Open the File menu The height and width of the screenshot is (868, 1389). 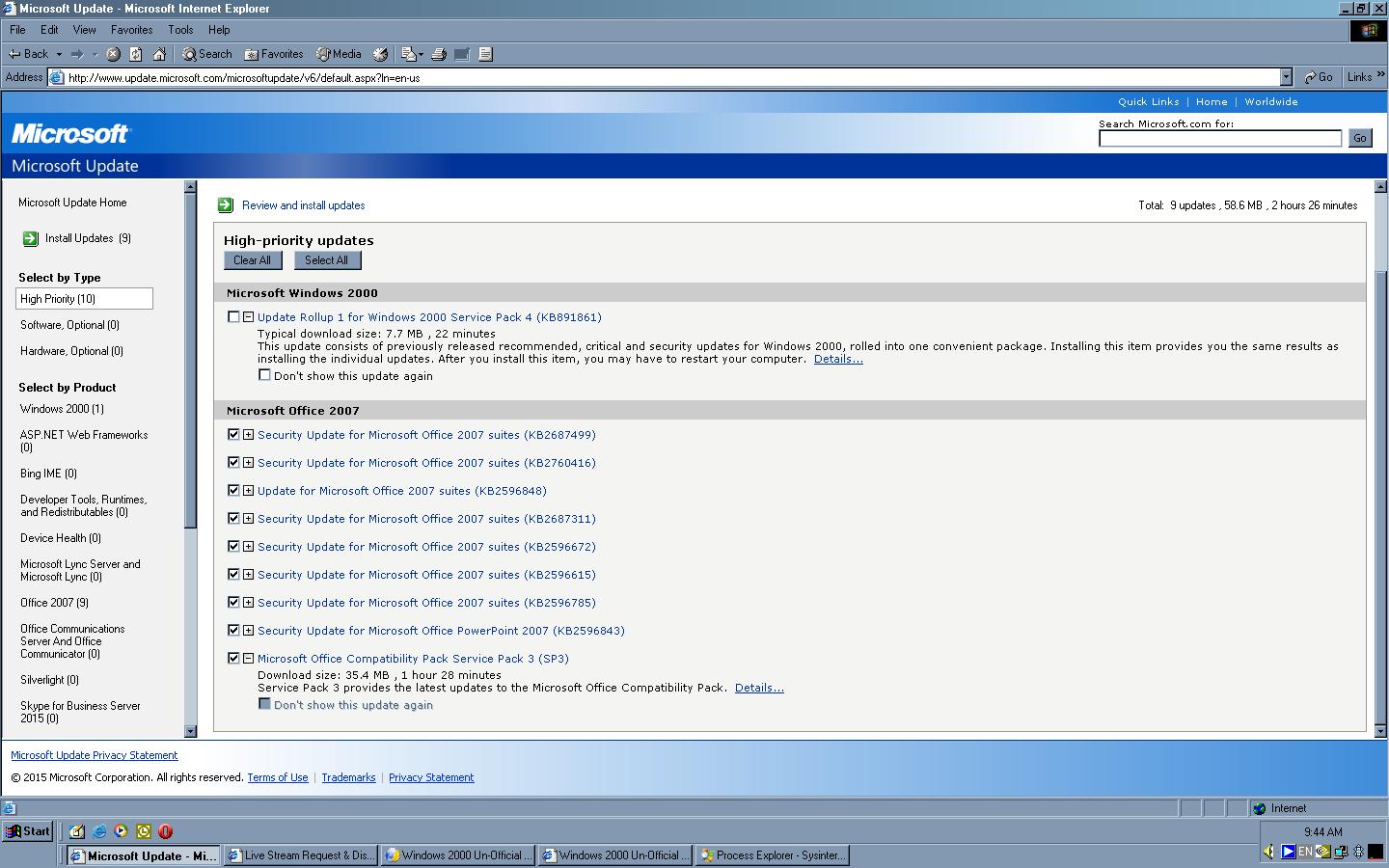coord(17,30)
